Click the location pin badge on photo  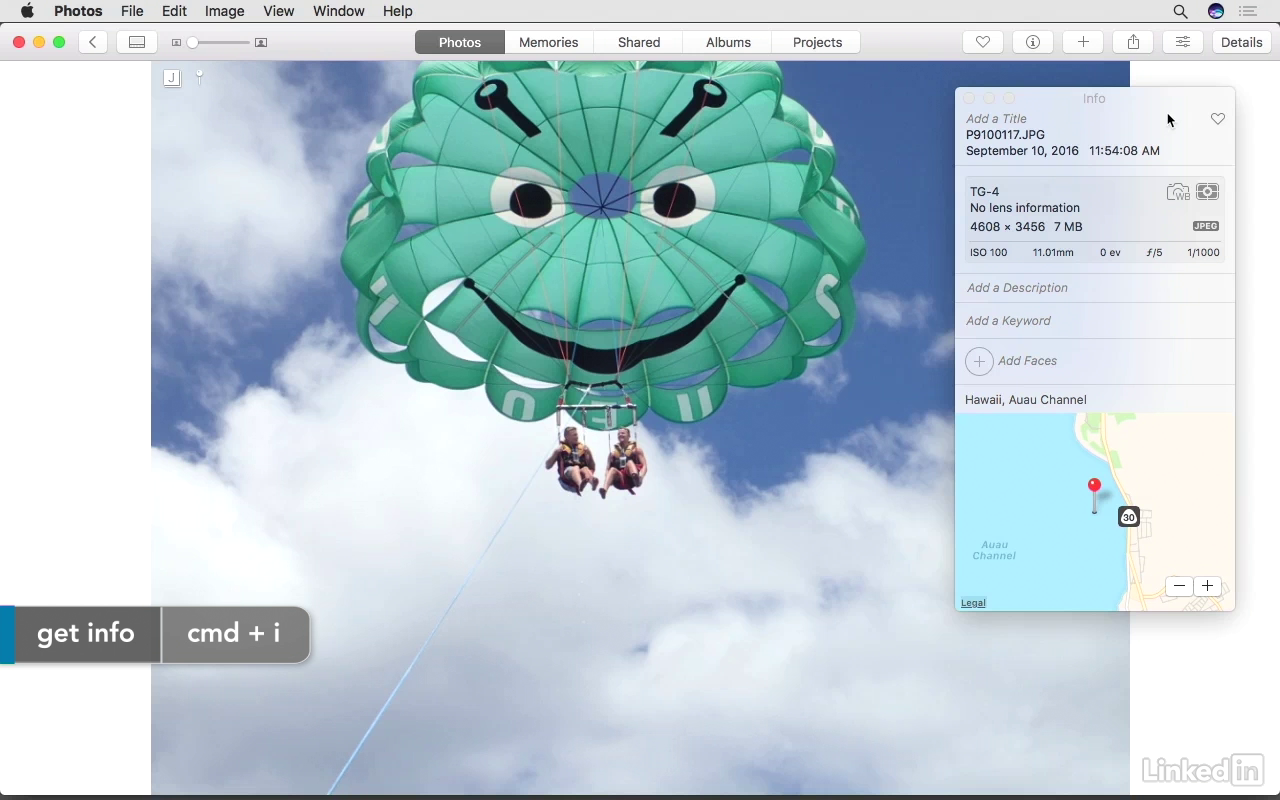pos(199,76)
